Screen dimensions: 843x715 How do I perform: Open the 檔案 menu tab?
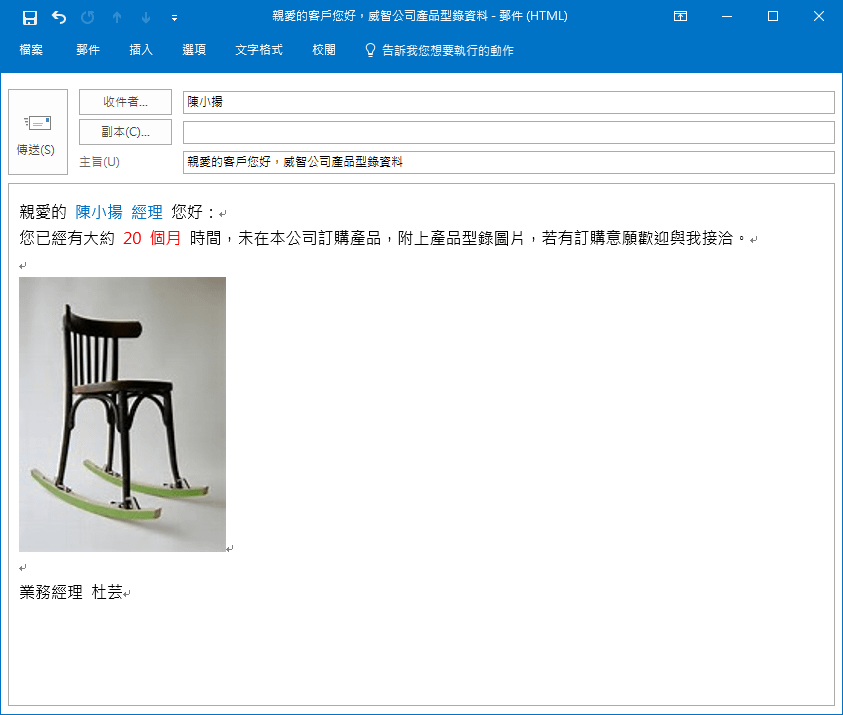31,50
